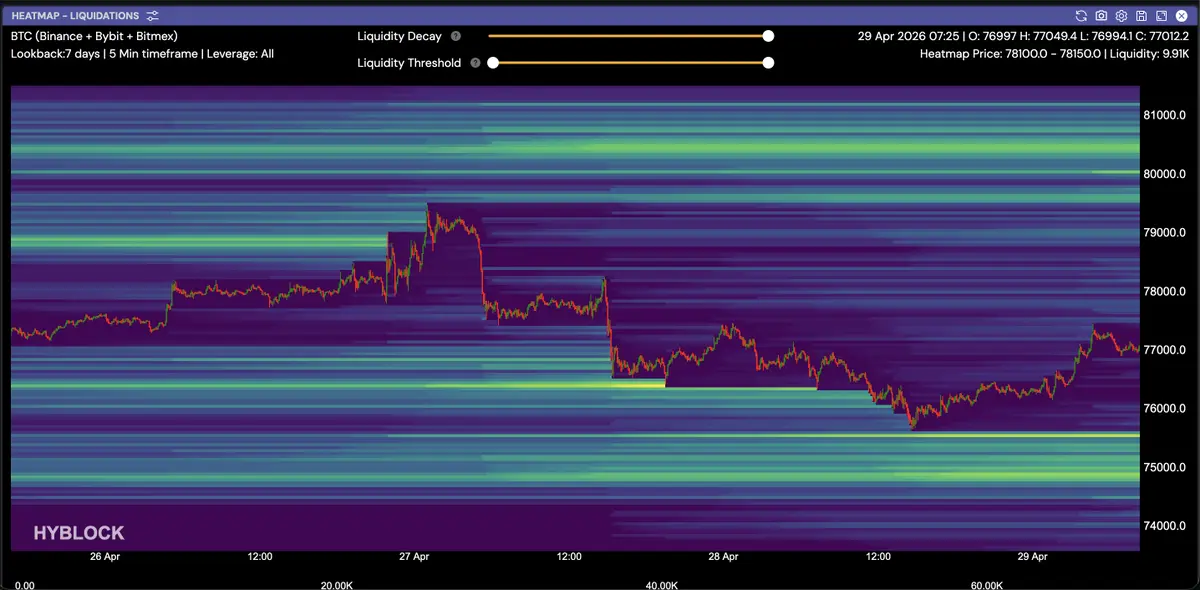This screenshot has width=1200, height=590.
Task: Click the refresh heatmap icon
Action: [x=1081, y=16]
